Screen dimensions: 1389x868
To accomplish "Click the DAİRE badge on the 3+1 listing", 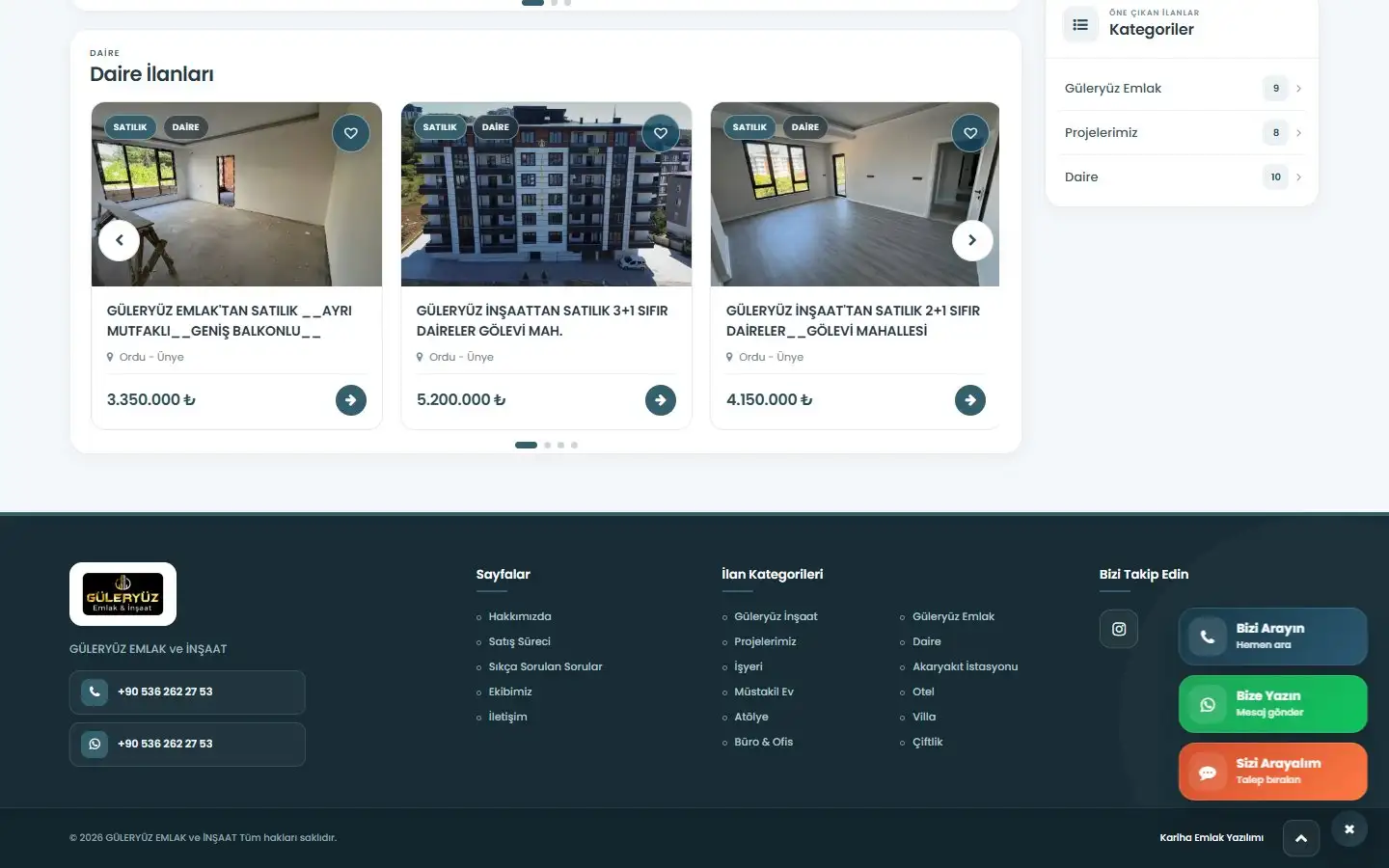I will click(x=496, y=127).
